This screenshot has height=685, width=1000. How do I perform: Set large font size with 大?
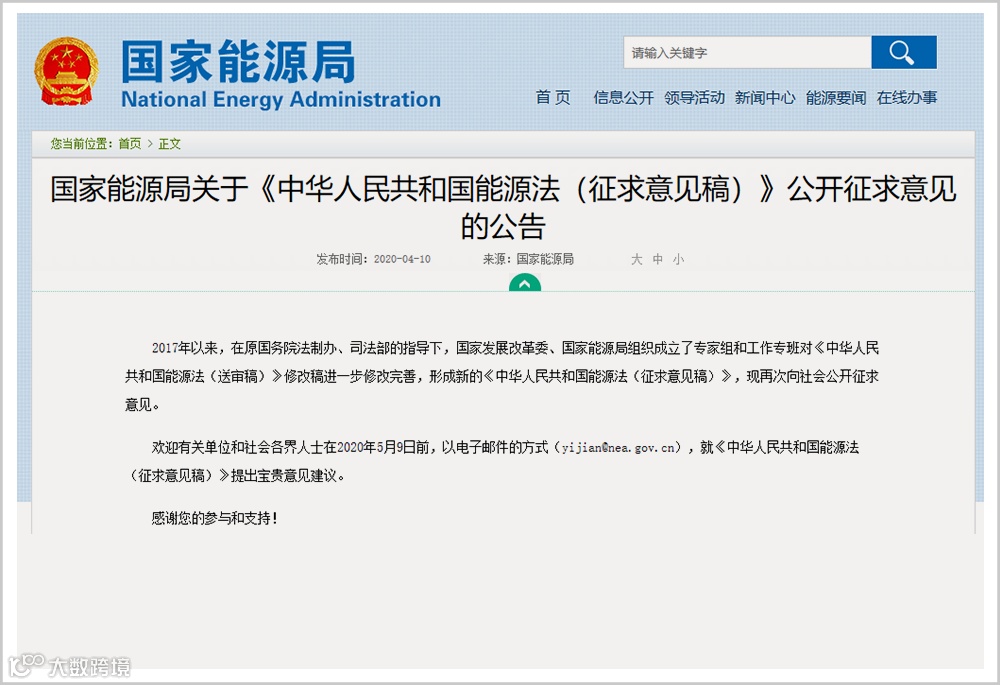click(636, 259)
